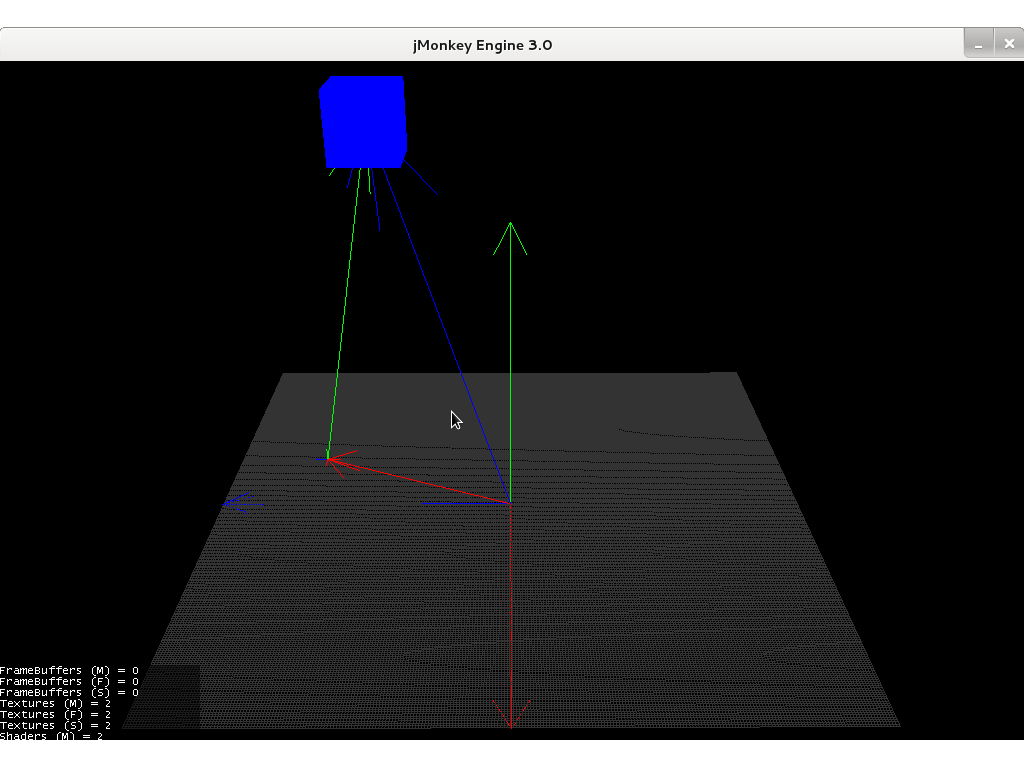1024x768 pixels.
Task: Click the small blue arrow on terrain's left edge
Action: pos(240,501)
